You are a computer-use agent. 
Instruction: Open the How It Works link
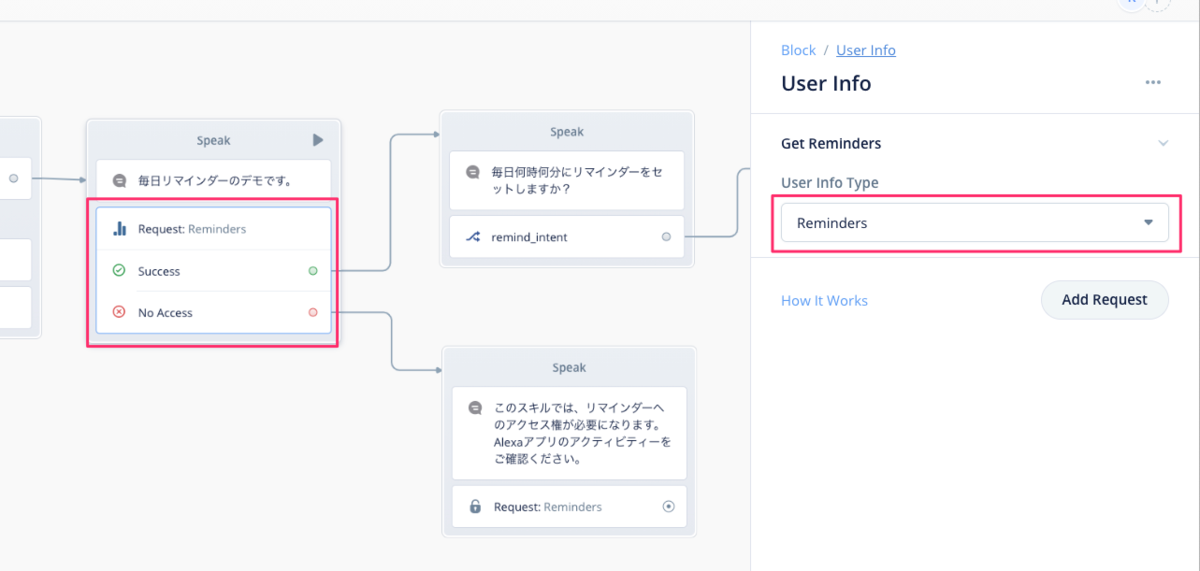(824, 300)
